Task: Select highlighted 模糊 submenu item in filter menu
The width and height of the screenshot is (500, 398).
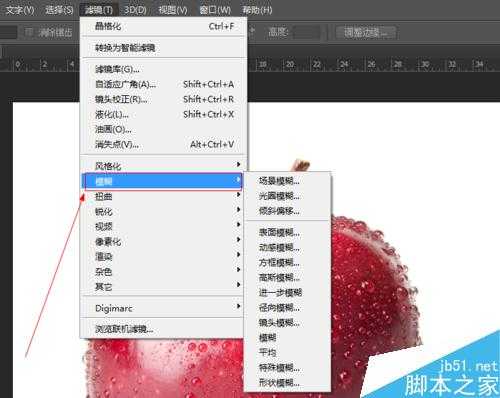Action: coord(163,181)
